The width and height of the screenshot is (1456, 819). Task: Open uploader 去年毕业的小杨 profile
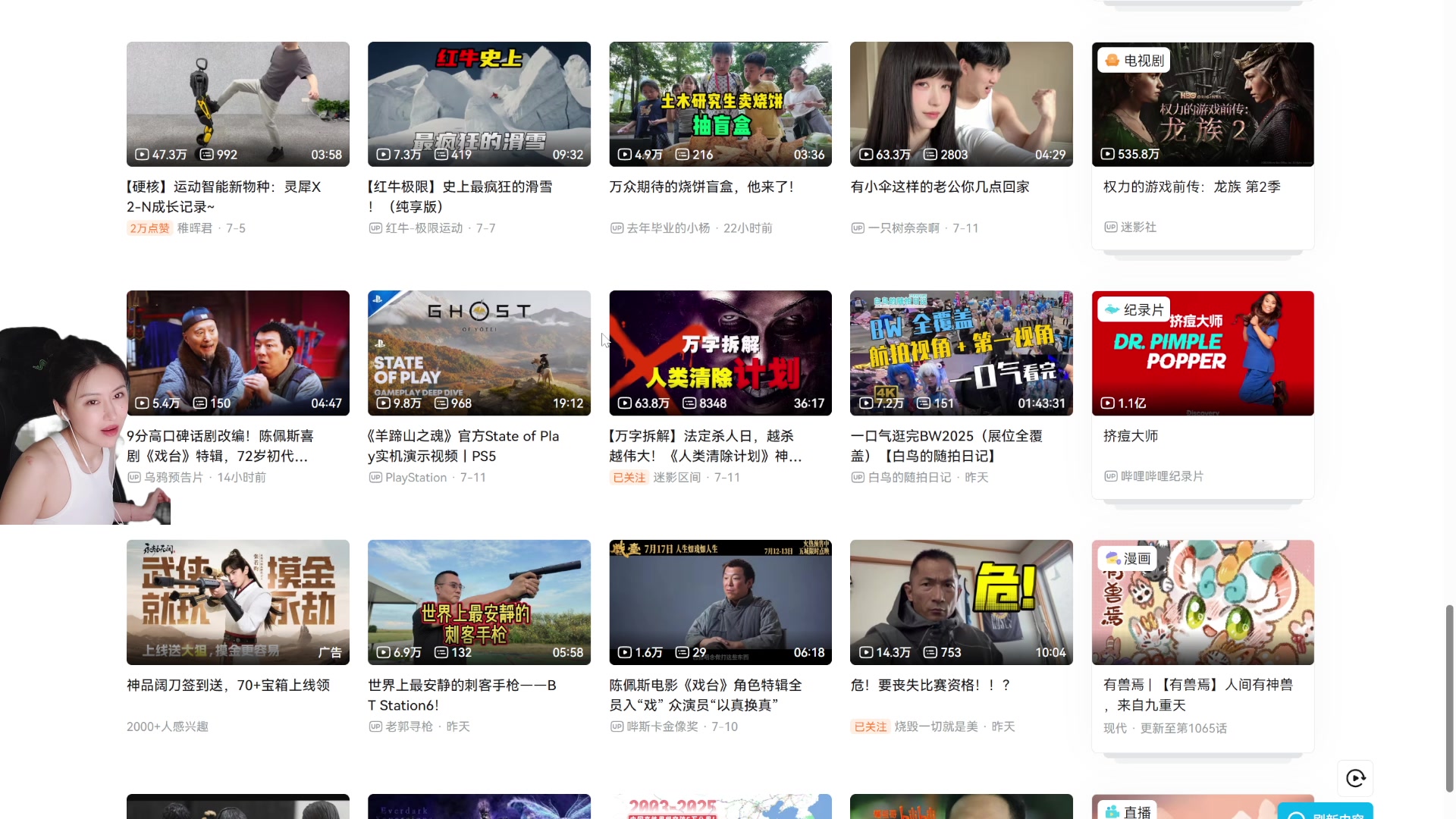668,228
